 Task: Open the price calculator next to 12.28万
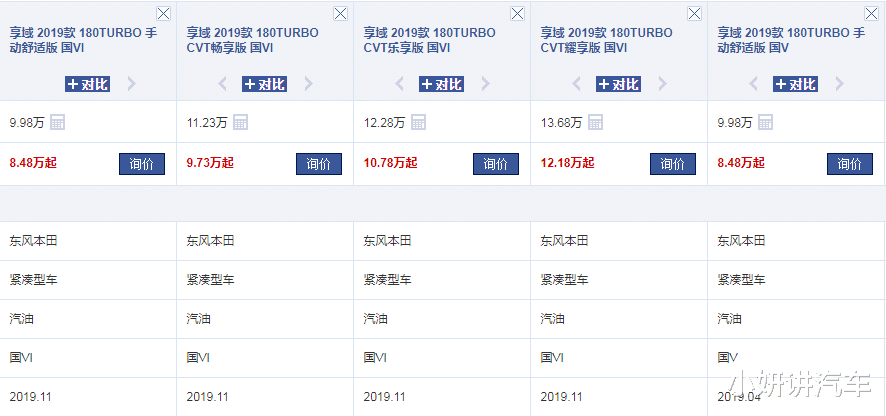pos(418,123)
